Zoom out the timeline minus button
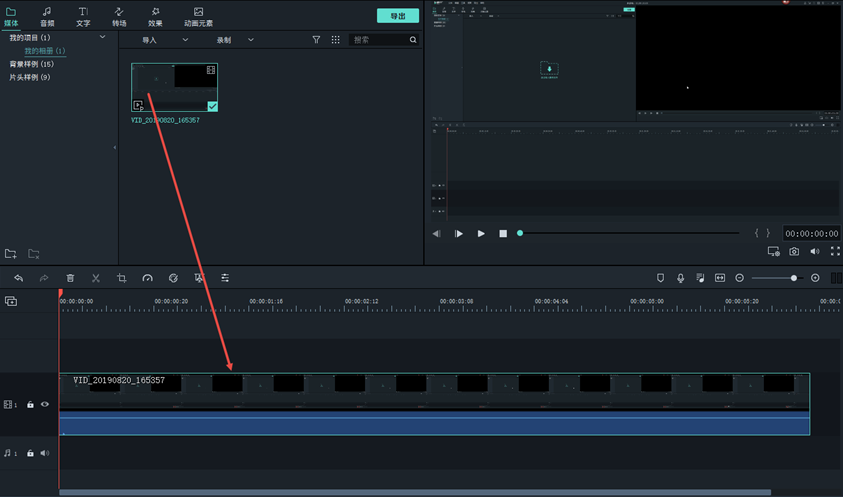The height and width of the screenshot is (497, 843). 740,278
